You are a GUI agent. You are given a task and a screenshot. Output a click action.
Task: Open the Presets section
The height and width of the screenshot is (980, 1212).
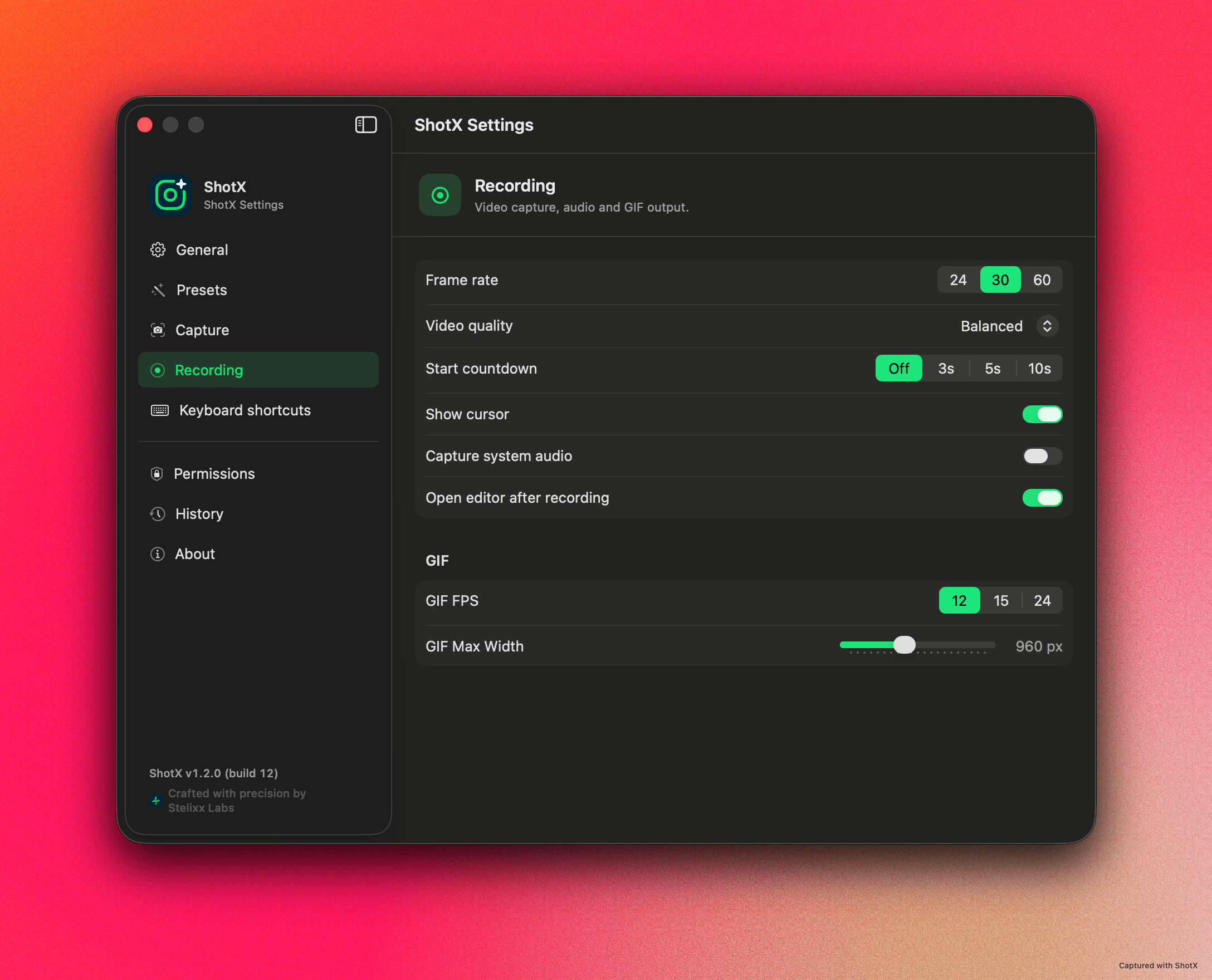[258, 290]
